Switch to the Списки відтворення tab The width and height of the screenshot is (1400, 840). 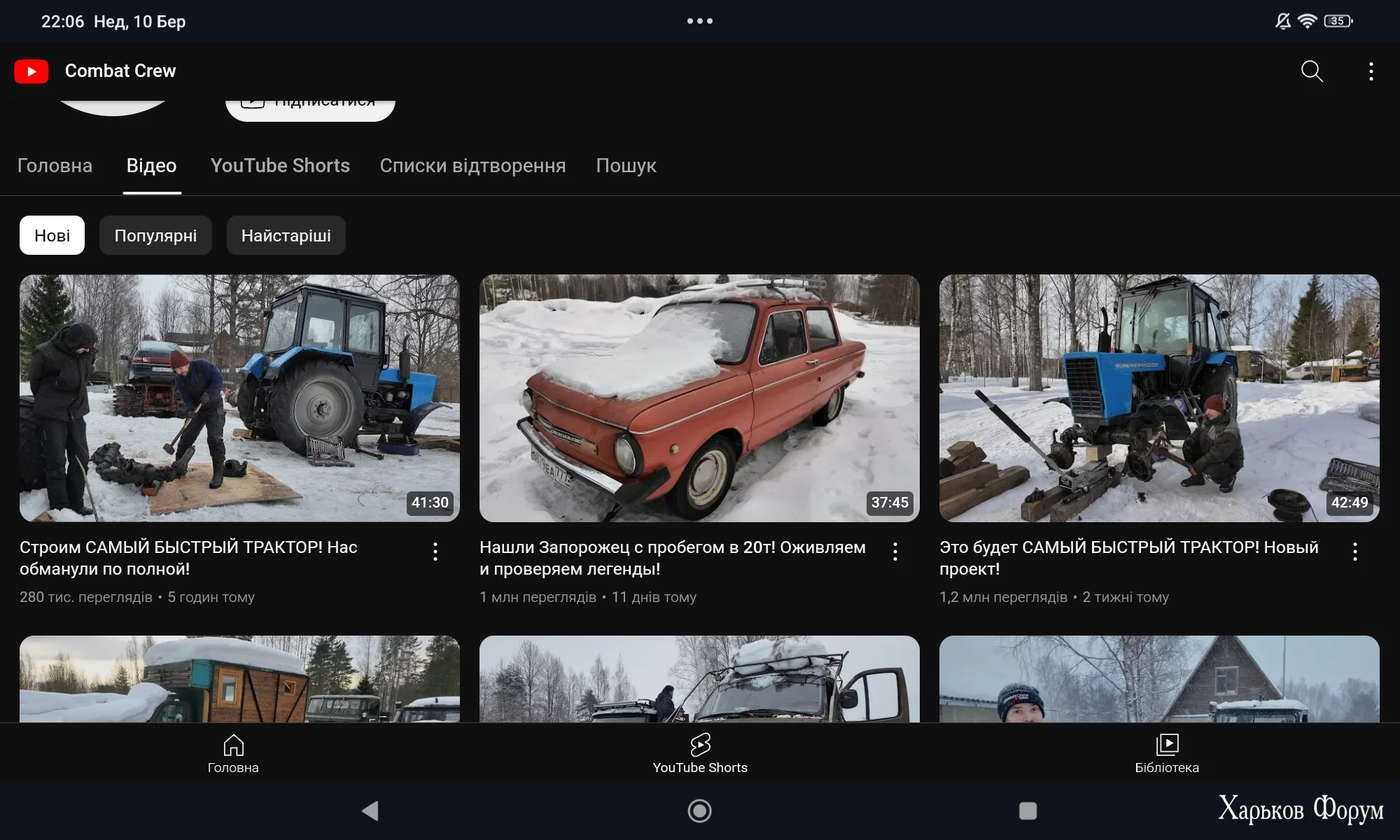[472, 166]
